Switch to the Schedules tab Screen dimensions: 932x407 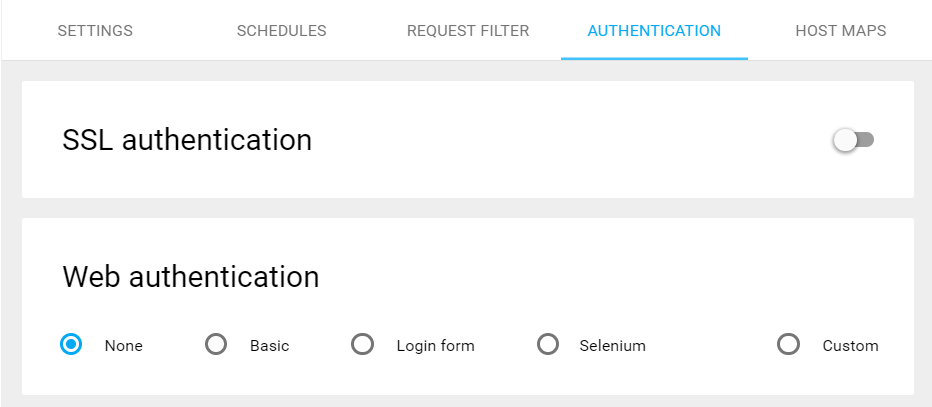(x=281, y=31)
